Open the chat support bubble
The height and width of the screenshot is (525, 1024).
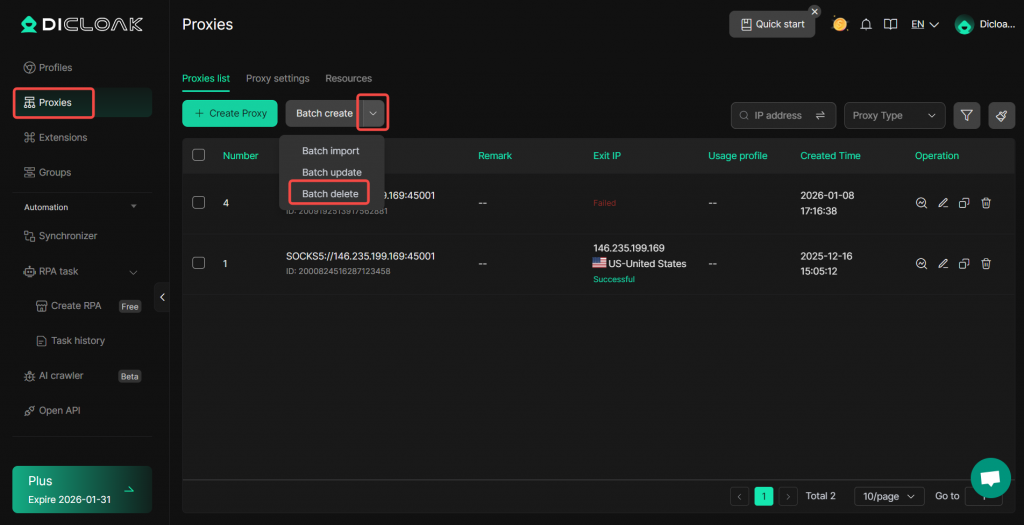tap(990, 478)
